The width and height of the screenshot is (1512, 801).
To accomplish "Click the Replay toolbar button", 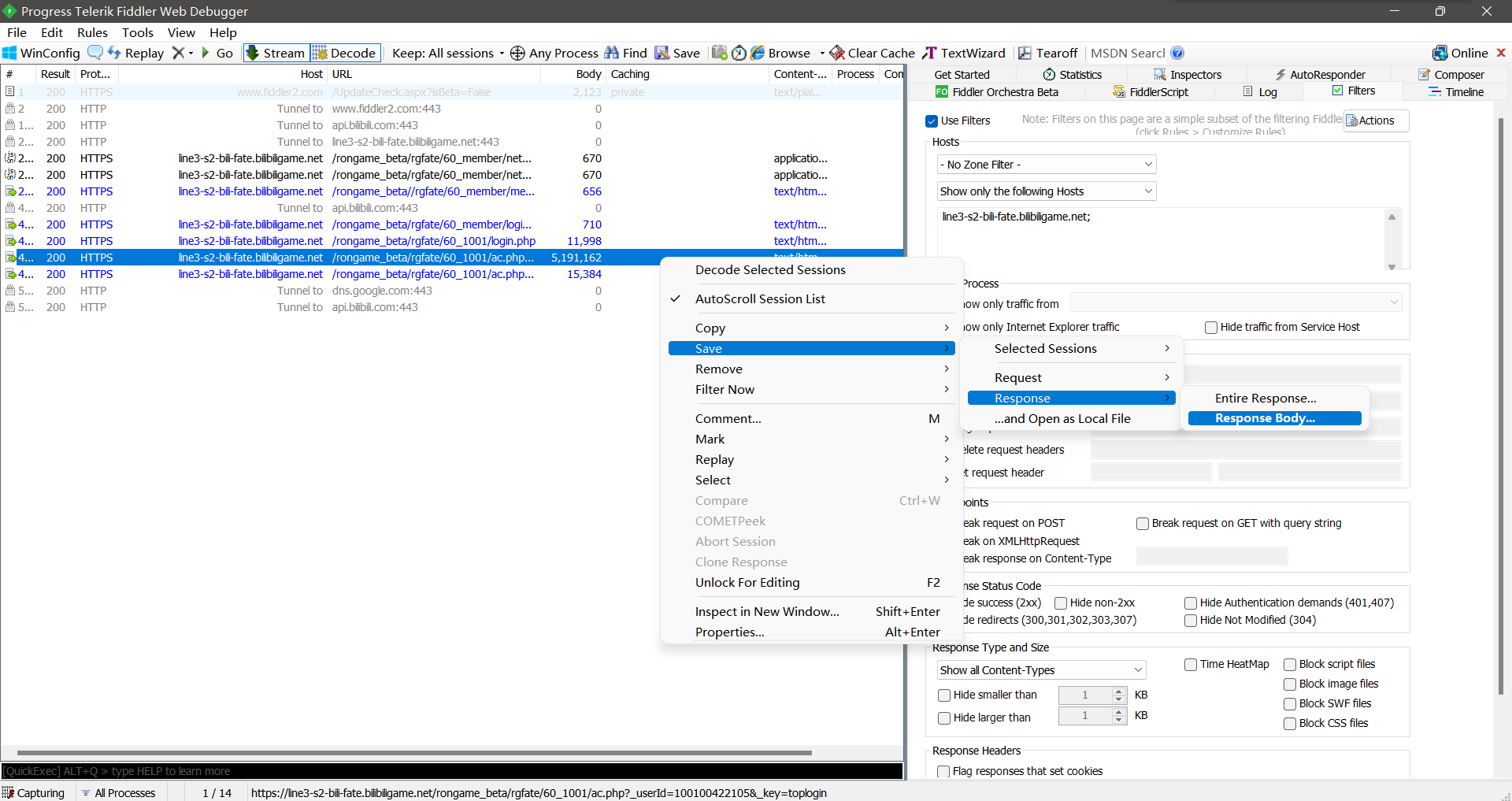I will [x=135, y=53].
